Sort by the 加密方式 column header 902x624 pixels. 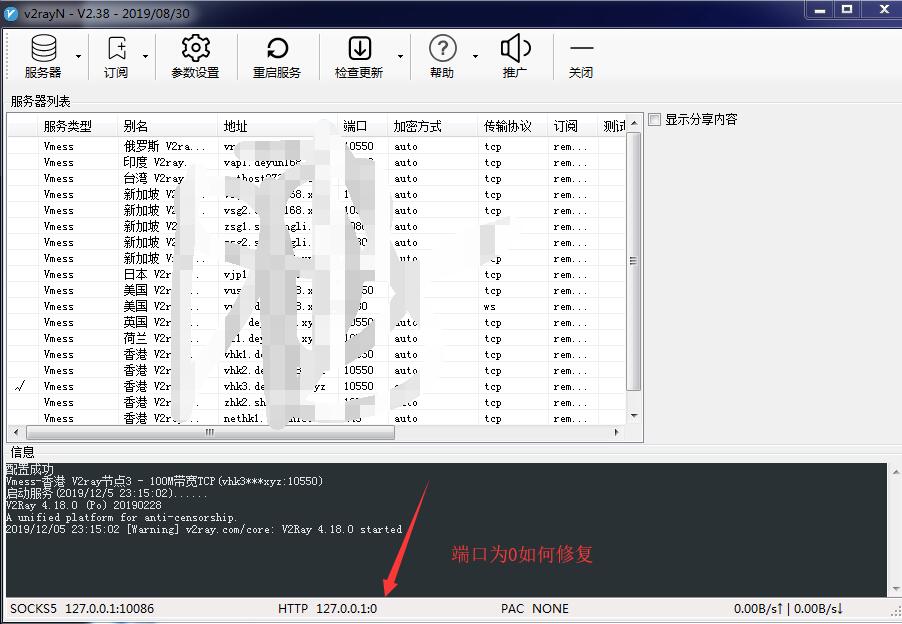(433, 126)
